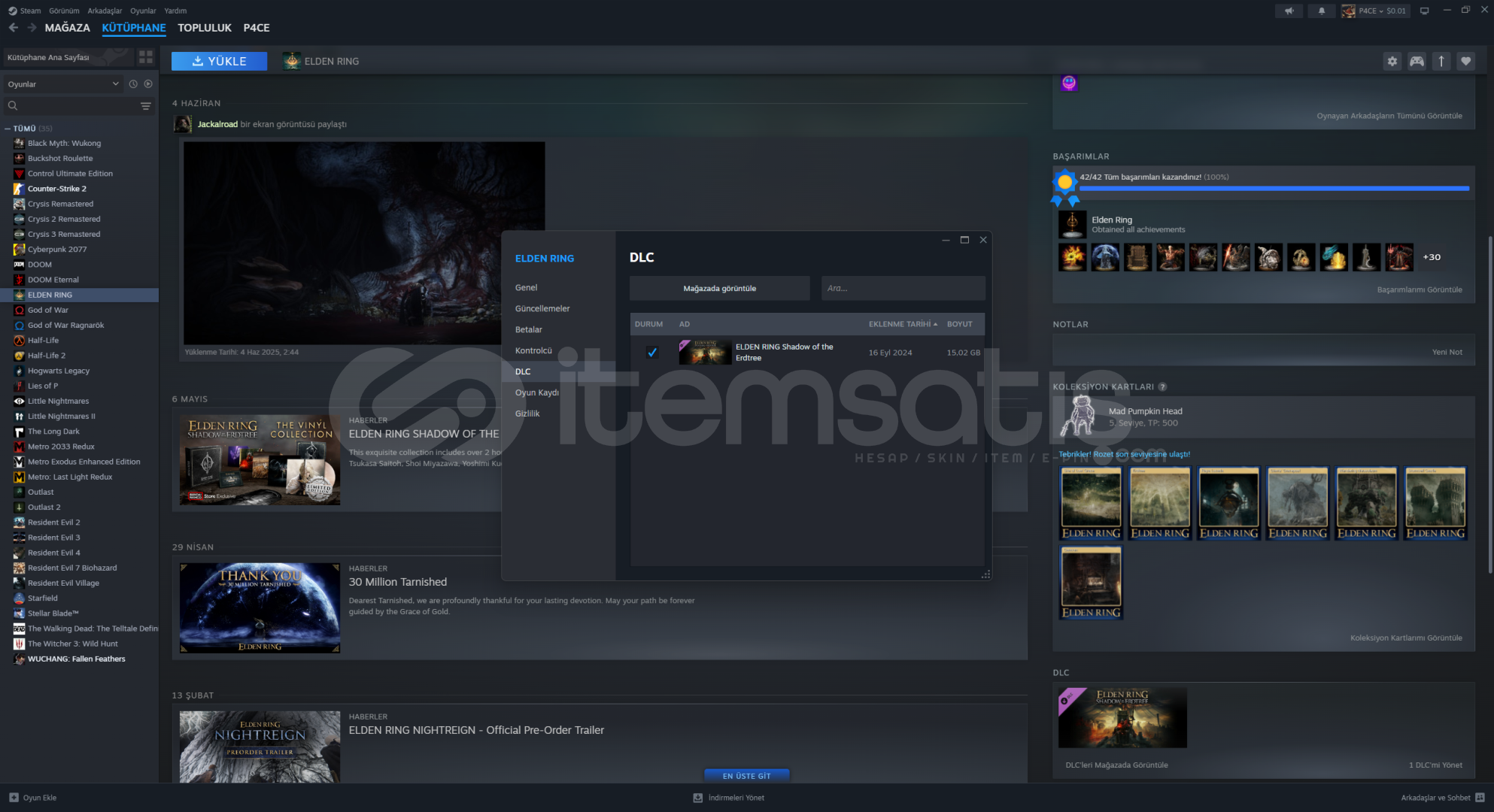1494x812 pixels.
Task: Go back with the navigation back arrow
Action: [14, 28]
